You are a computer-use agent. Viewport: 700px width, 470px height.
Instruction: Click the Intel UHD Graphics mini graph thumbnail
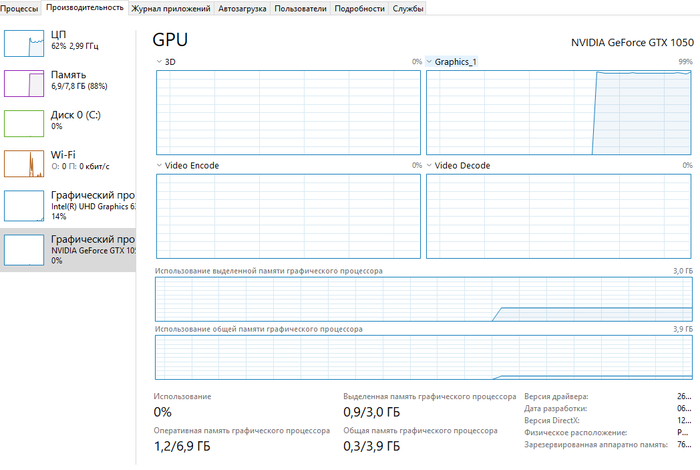pyautogui.click(x=26, y=205)
